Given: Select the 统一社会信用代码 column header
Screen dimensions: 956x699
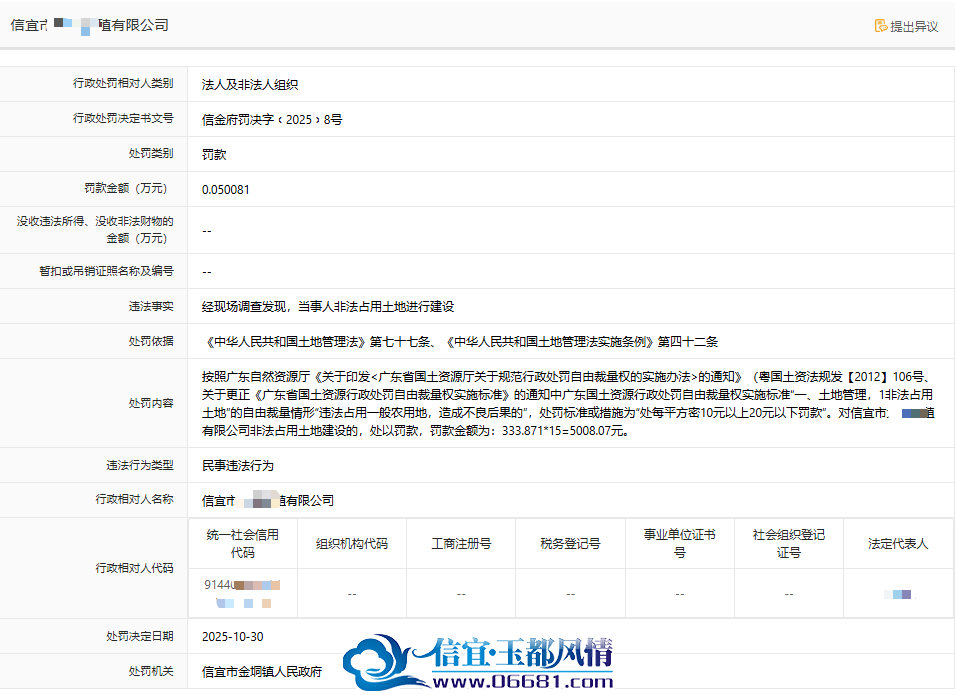Looking at the screenshot, I should (x=243, y=543).
